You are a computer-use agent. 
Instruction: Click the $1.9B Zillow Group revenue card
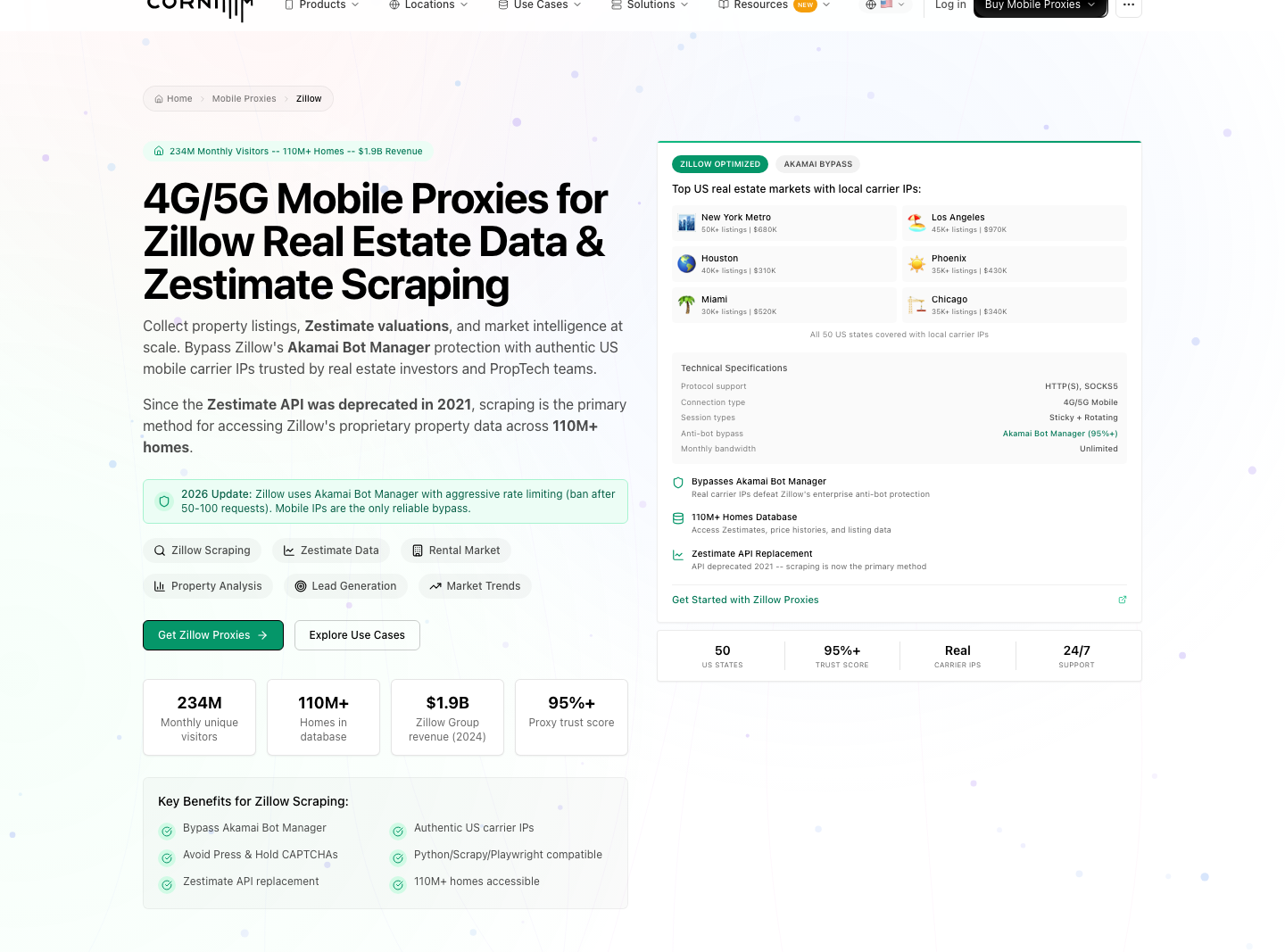(x=447, y=717)
